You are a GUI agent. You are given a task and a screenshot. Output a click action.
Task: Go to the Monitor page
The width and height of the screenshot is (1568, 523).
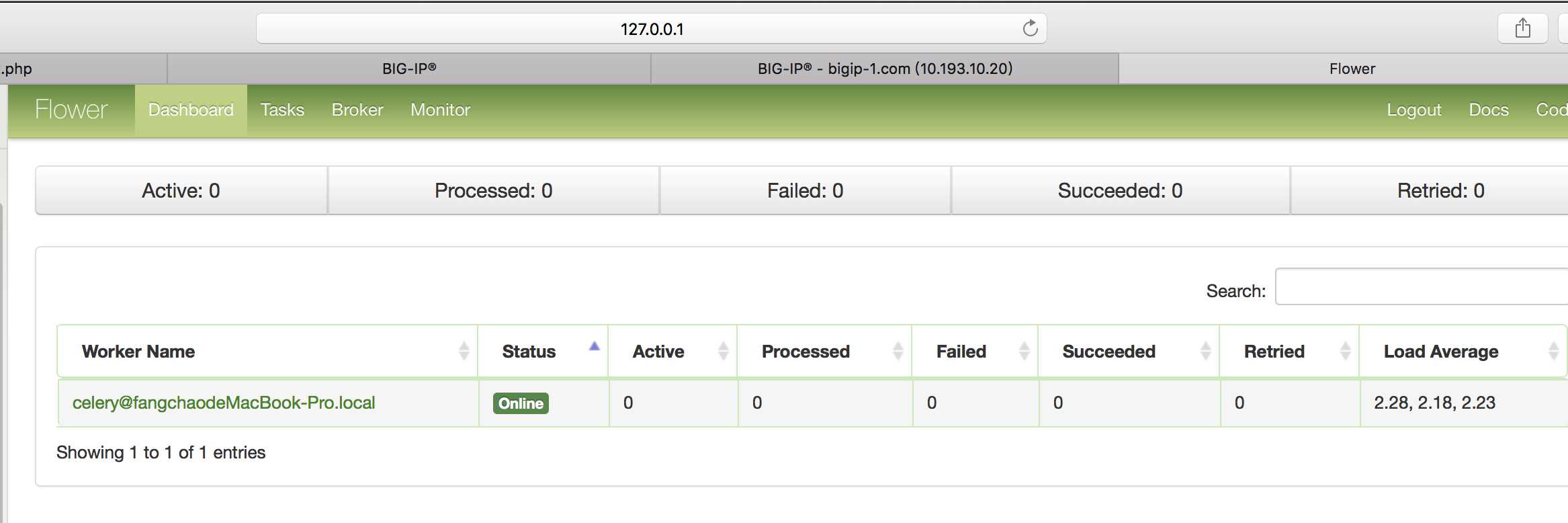tap(440, 110)
